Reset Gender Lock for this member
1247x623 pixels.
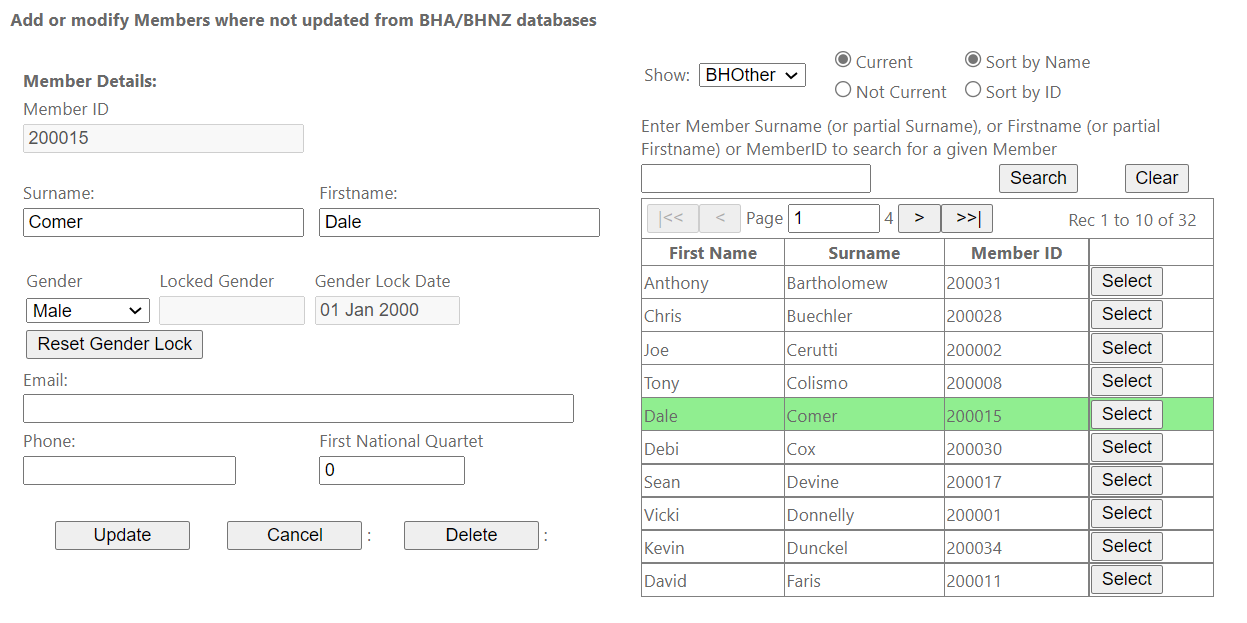coord(115,344)
